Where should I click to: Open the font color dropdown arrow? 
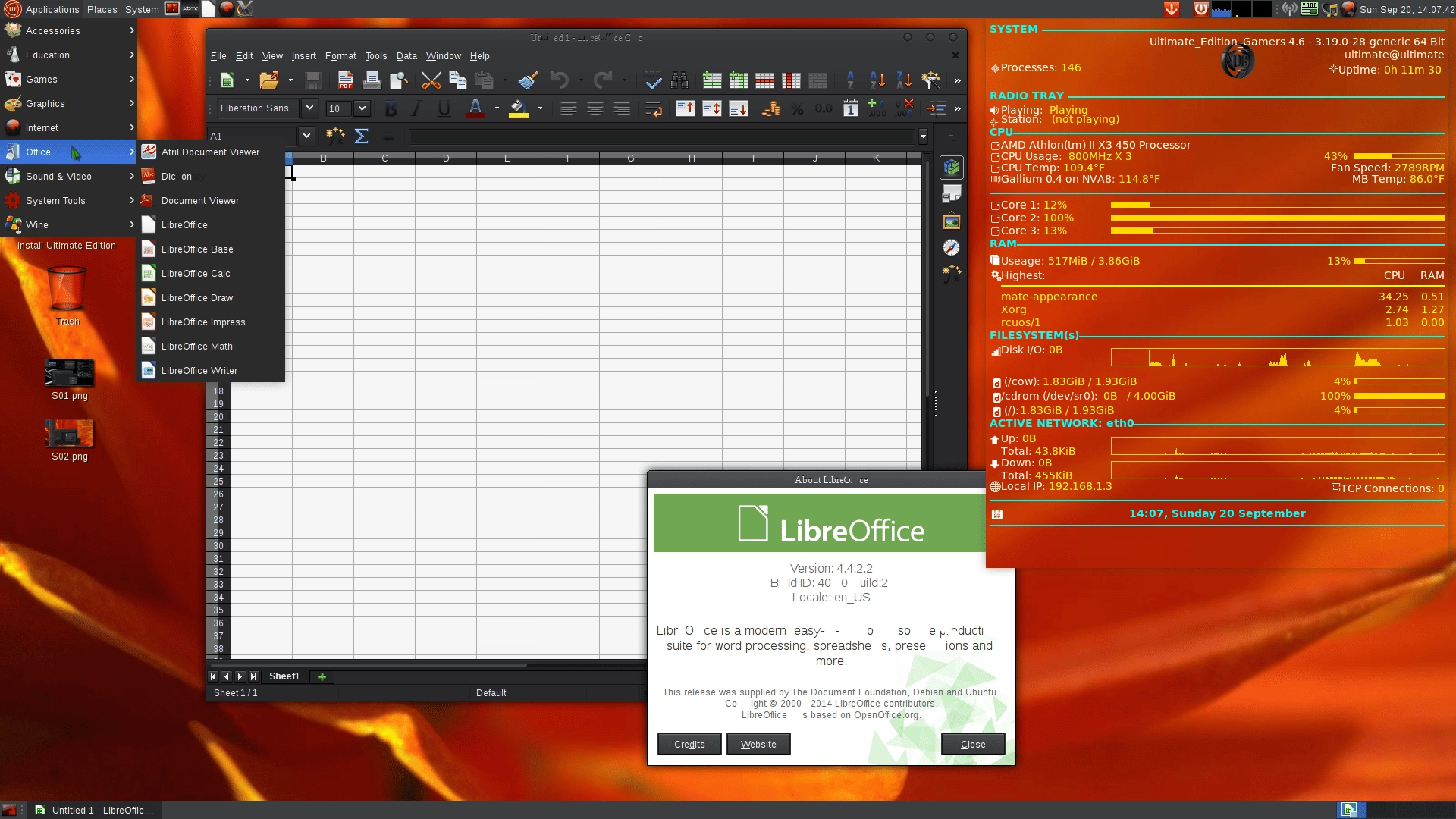pyautogui.click(x=497, y=108)
